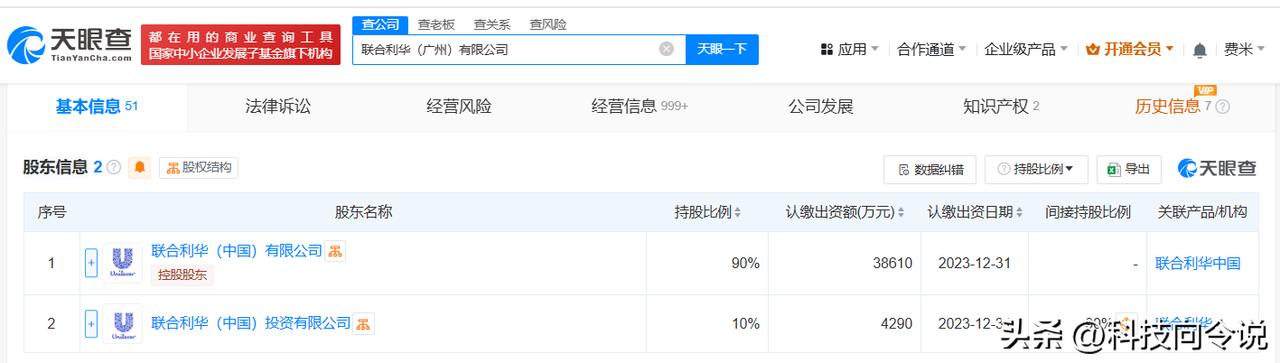Switch to the 法律诉讼 tab
This screenshot has height=363, width=1280.
tap(278, 106)
